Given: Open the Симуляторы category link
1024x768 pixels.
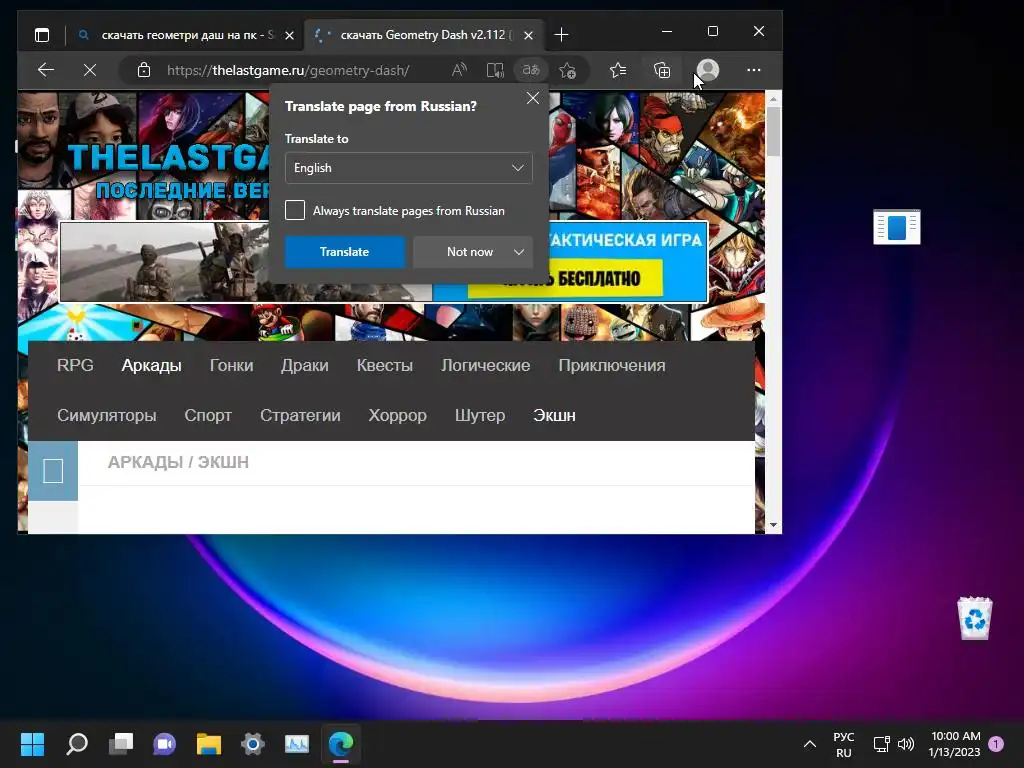Looking at the screenshot, I should (106, 415).
